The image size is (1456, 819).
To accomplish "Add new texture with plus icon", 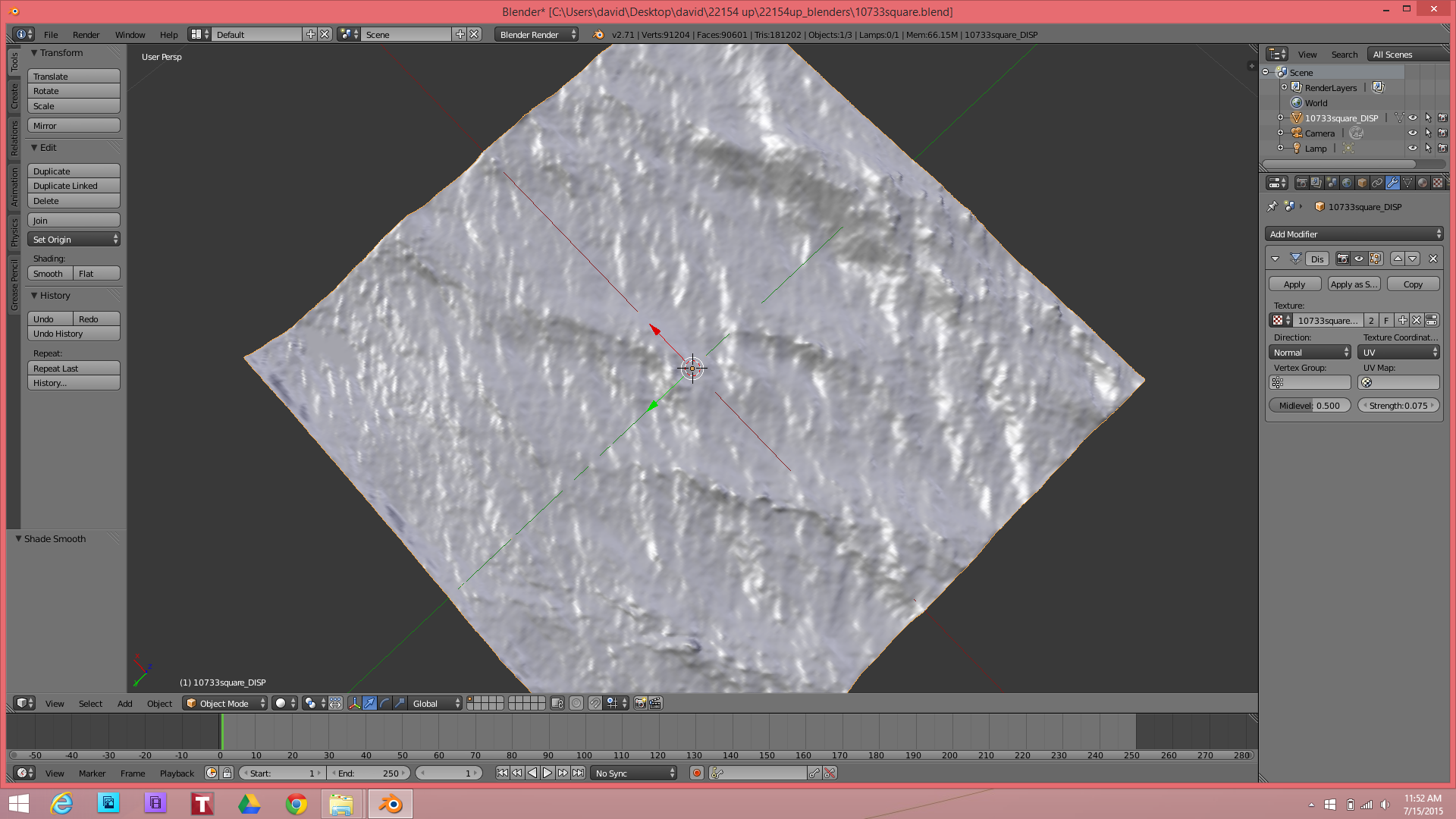I will click(1402, 320).
